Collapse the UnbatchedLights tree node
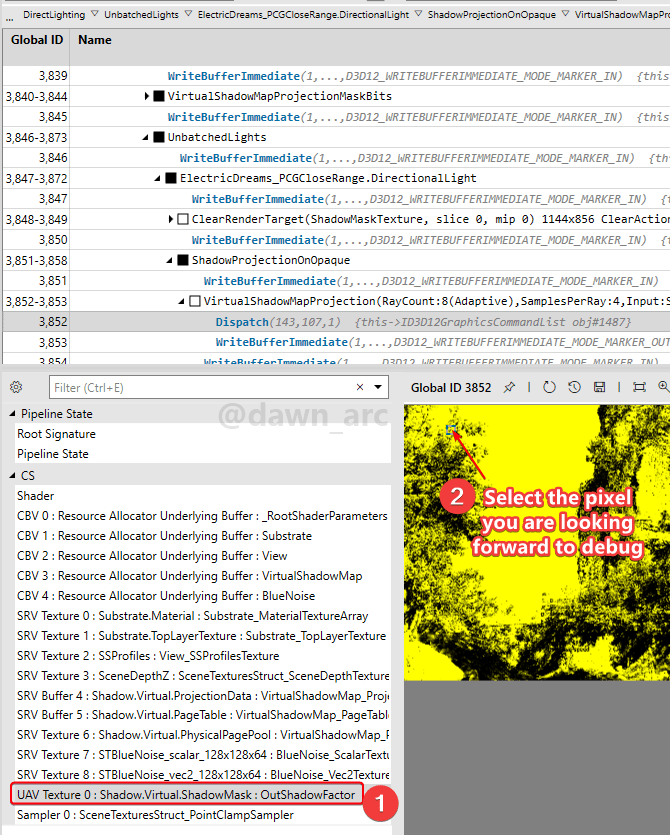The width and height of the screenshot is (670, 835). click(146, 137)
